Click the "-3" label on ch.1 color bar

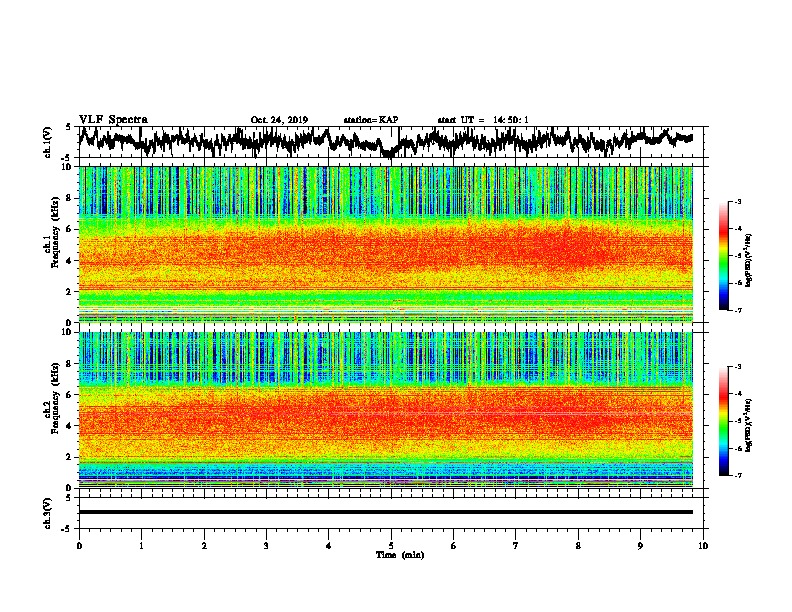738,202
